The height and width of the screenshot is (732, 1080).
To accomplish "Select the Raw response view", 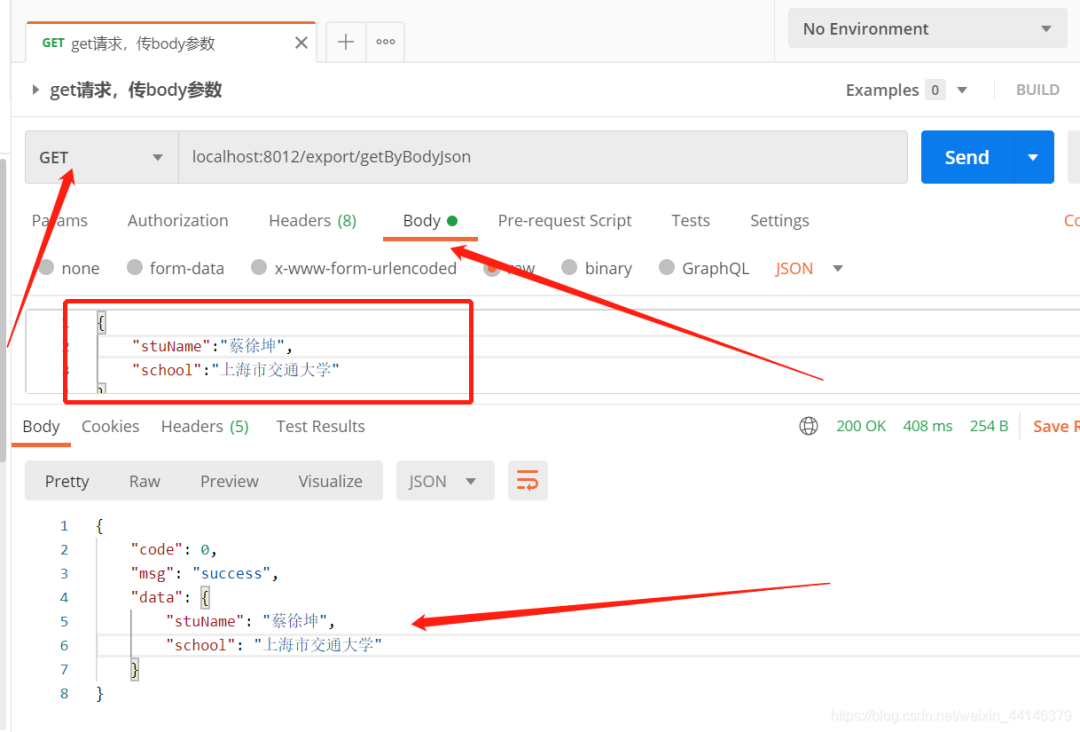I will coord(145,481).
